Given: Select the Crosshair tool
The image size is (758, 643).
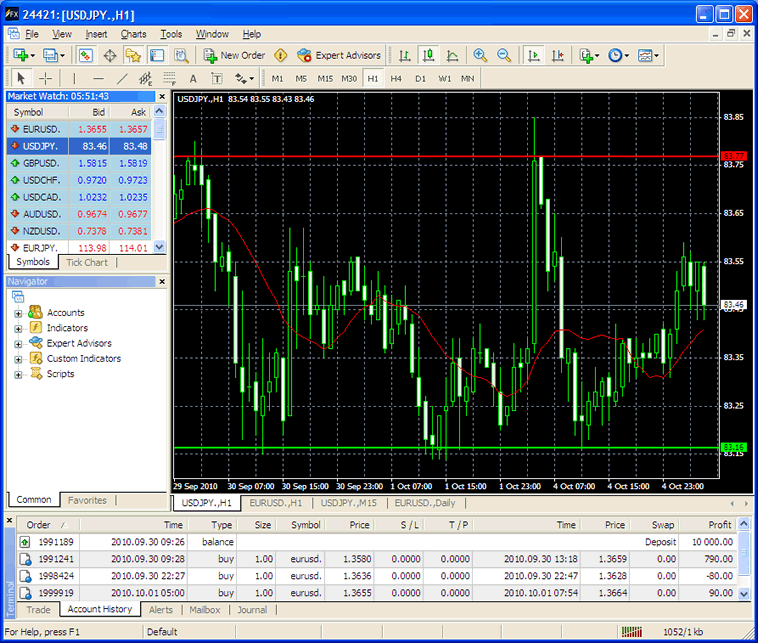Looking at the screenshot, I should (45, 78).
